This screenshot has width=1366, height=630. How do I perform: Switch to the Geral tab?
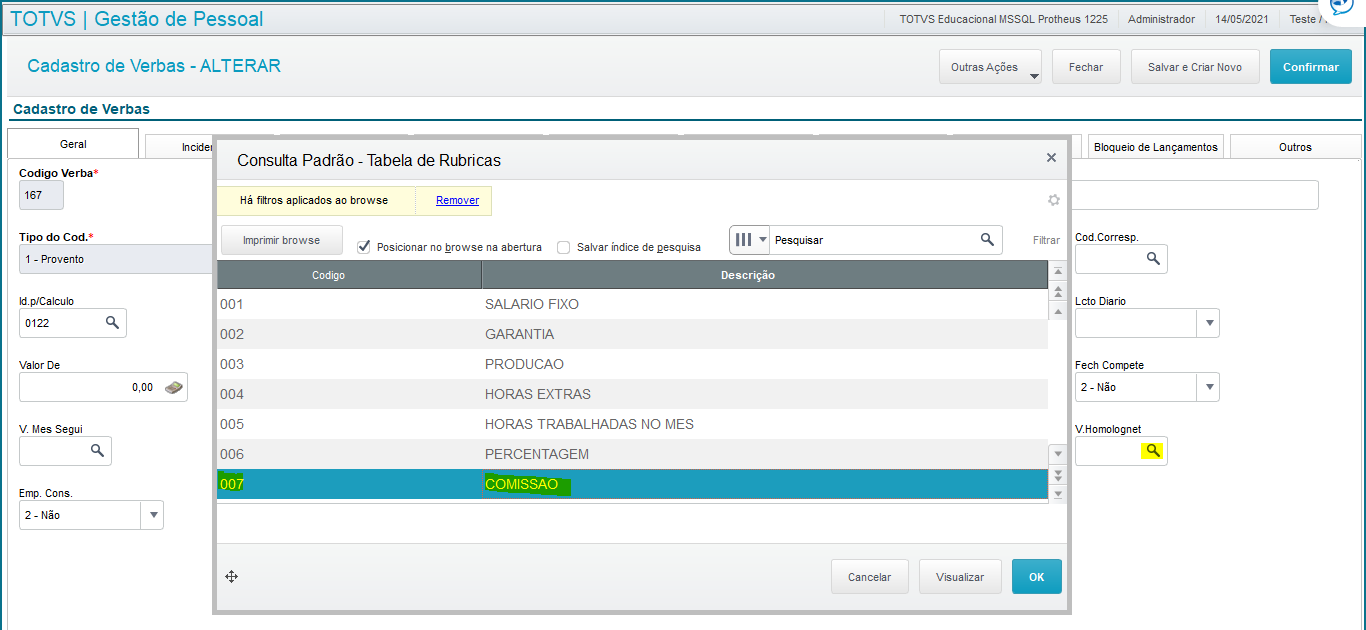point(73,144)
